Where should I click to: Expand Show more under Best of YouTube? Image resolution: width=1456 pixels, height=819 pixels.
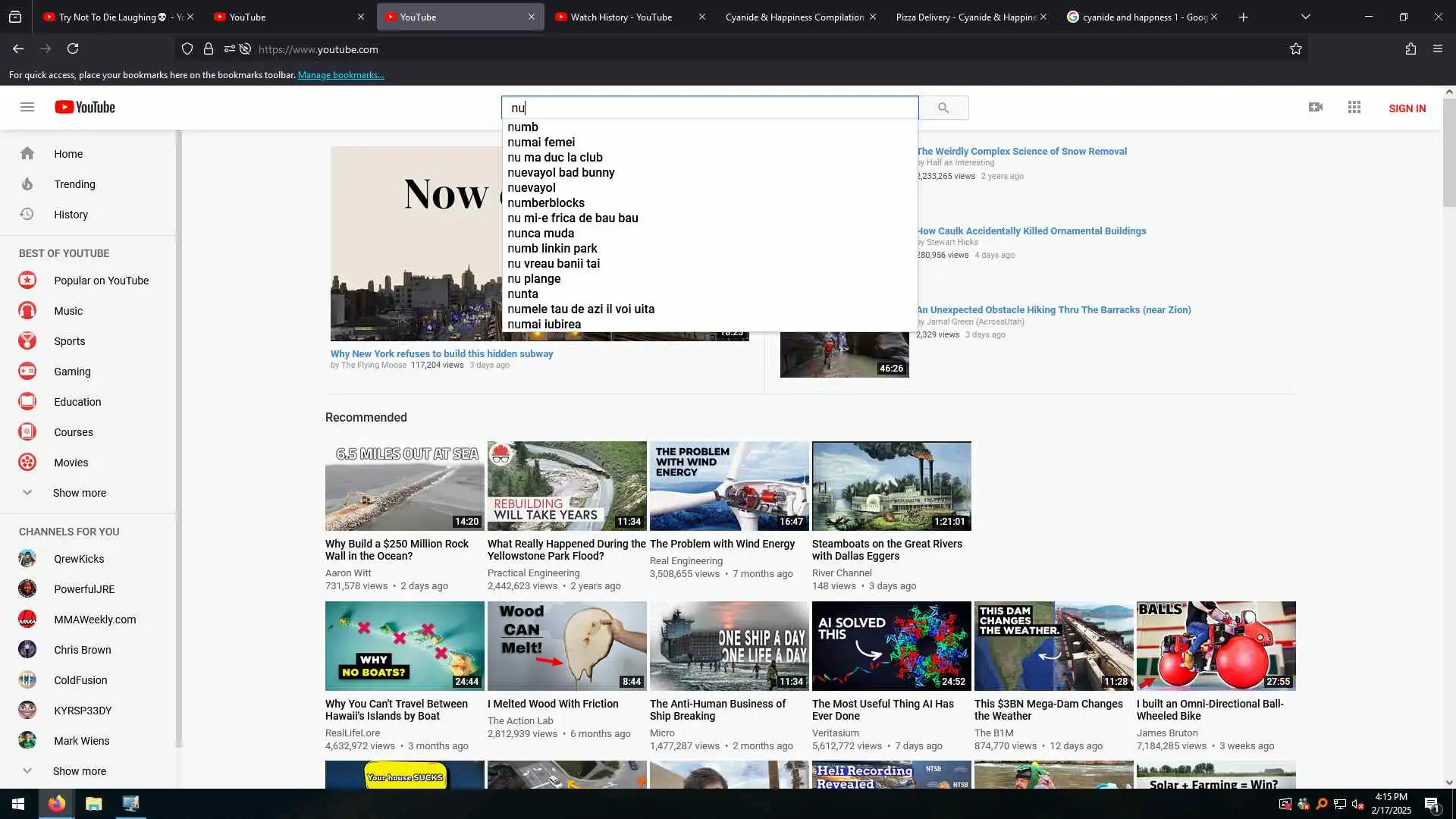79,493
